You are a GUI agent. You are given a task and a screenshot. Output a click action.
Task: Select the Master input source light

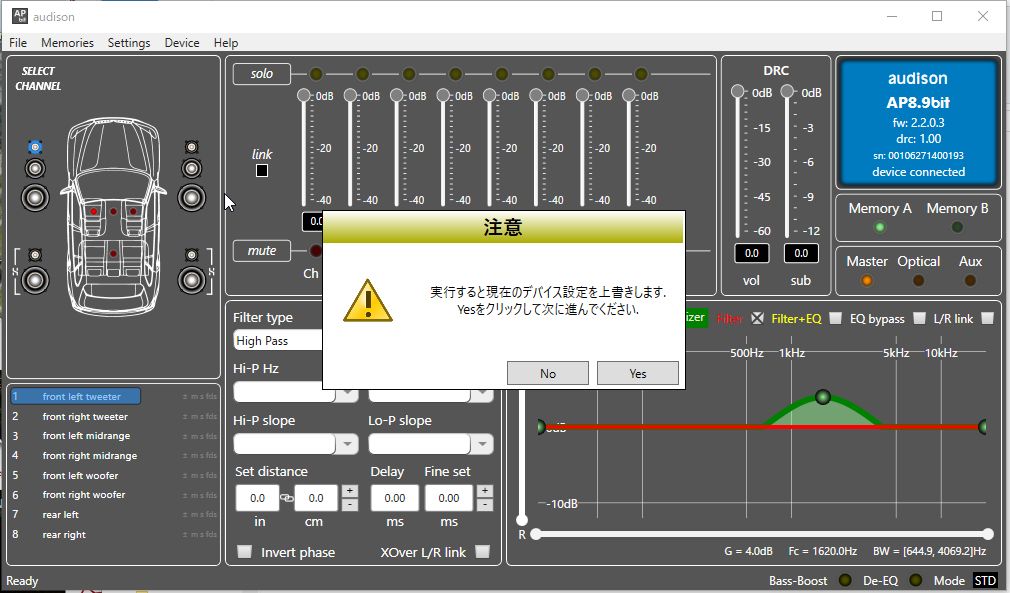click(866, 281)
